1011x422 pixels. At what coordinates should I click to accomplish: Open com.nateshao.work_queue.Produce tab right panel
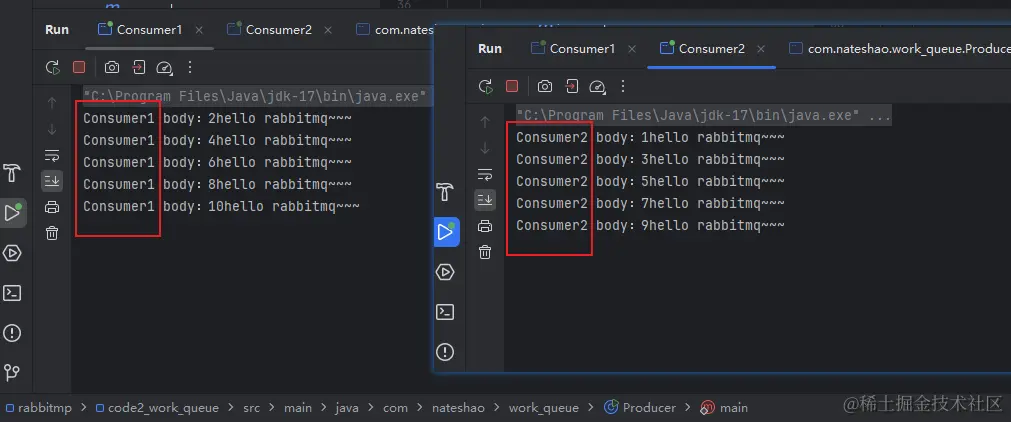[900, 49]
